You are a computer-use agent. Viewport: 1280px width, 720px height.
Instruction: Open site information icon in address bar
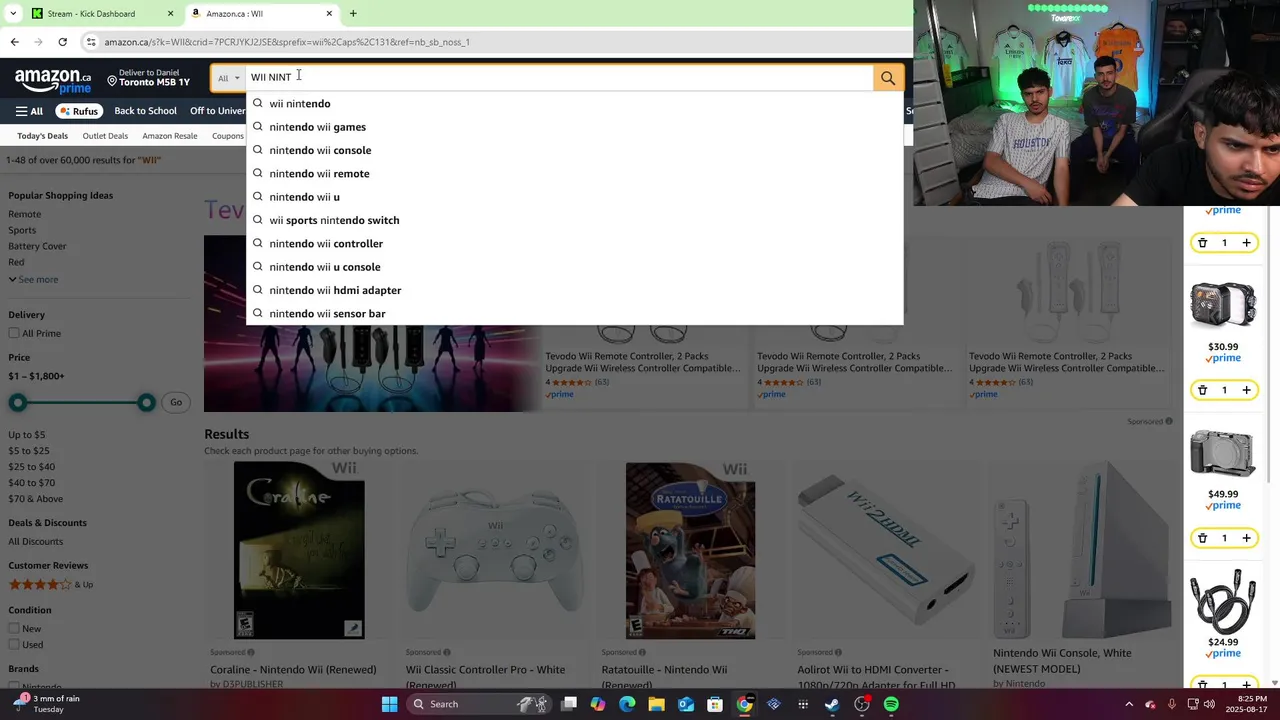click(x=91, y=42)
